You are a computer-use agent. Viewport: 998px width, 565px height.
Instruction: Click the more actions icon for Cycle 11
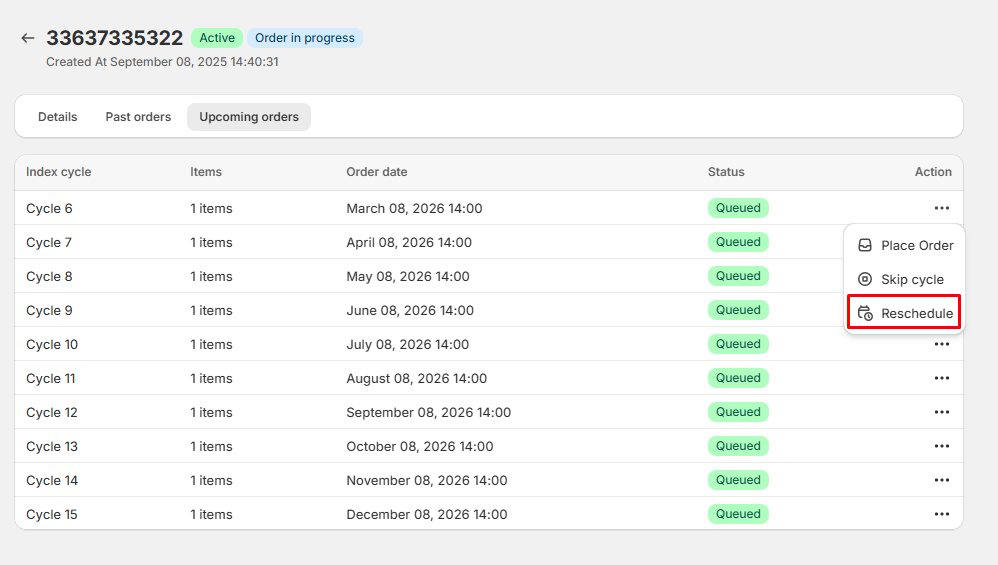pos(941,378)
